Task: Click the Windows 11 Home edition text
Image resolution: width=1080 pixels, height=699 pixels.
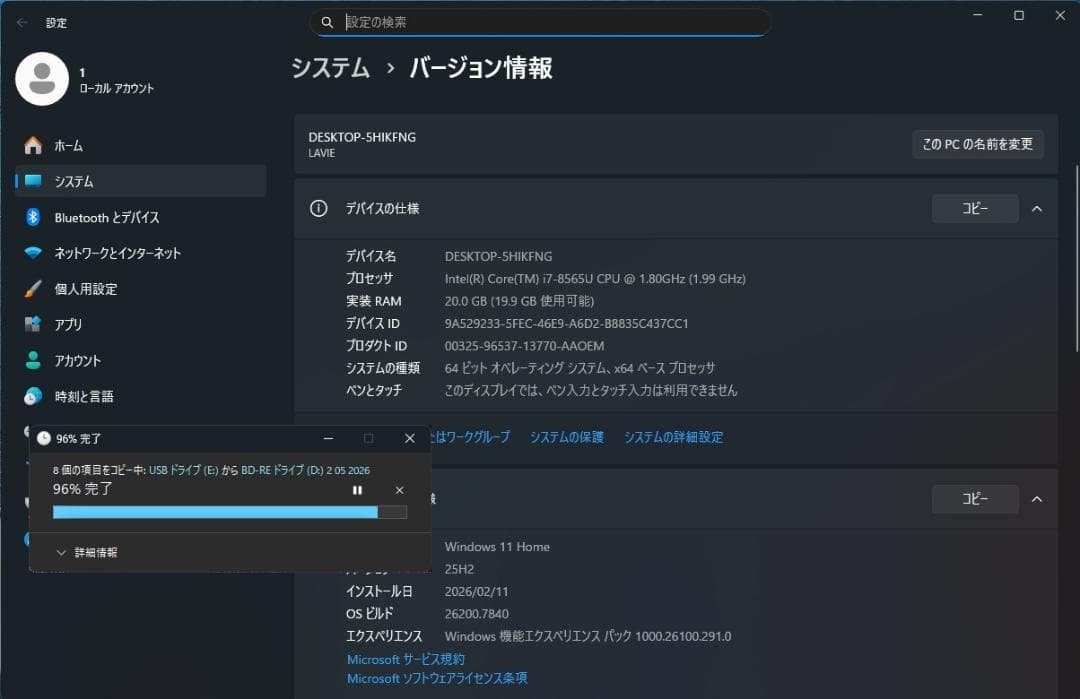Action: pos(497,547)
